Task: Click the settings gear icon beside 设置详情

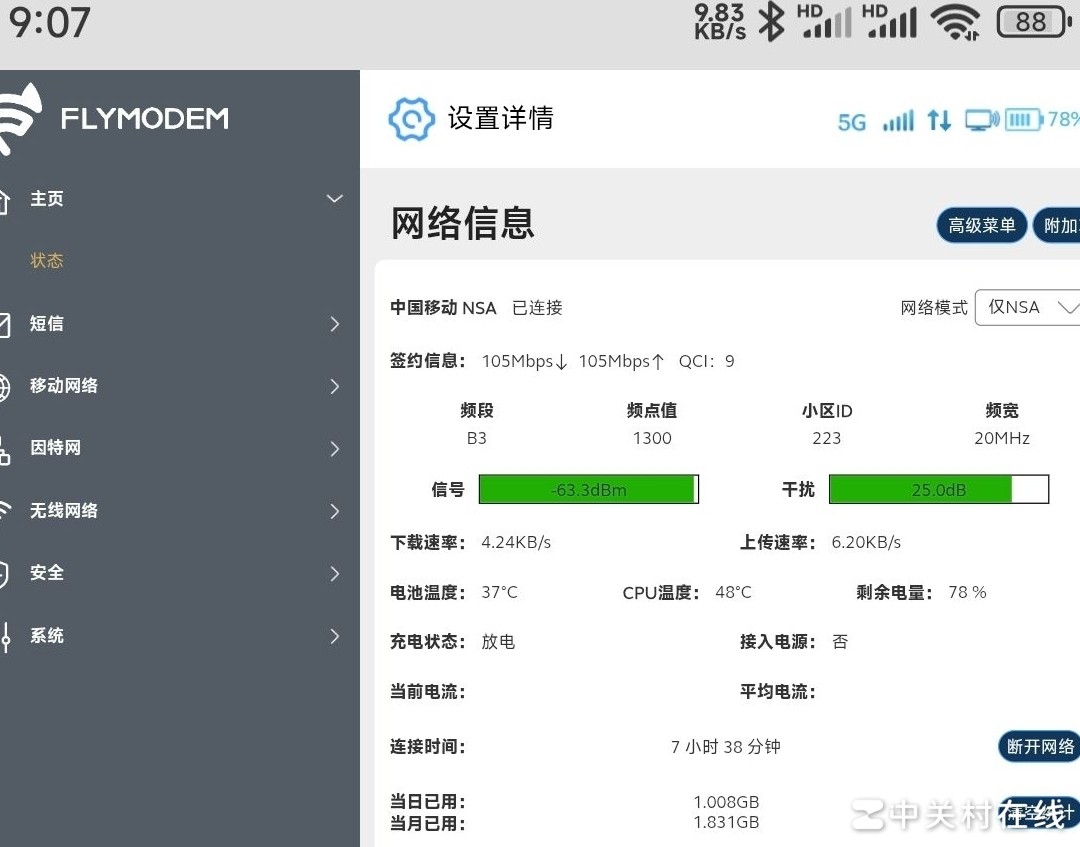Action: click(x=411, y=119)
